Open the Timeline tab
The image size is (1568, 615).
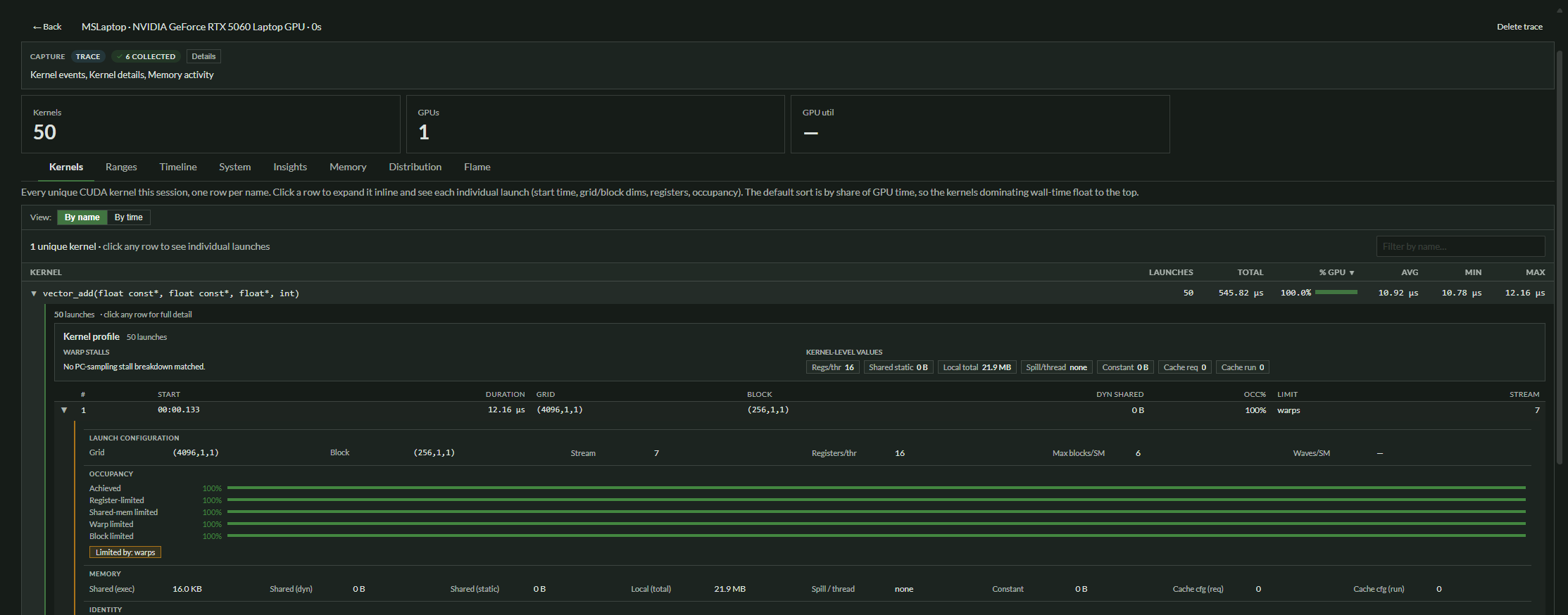coord(178,167)
